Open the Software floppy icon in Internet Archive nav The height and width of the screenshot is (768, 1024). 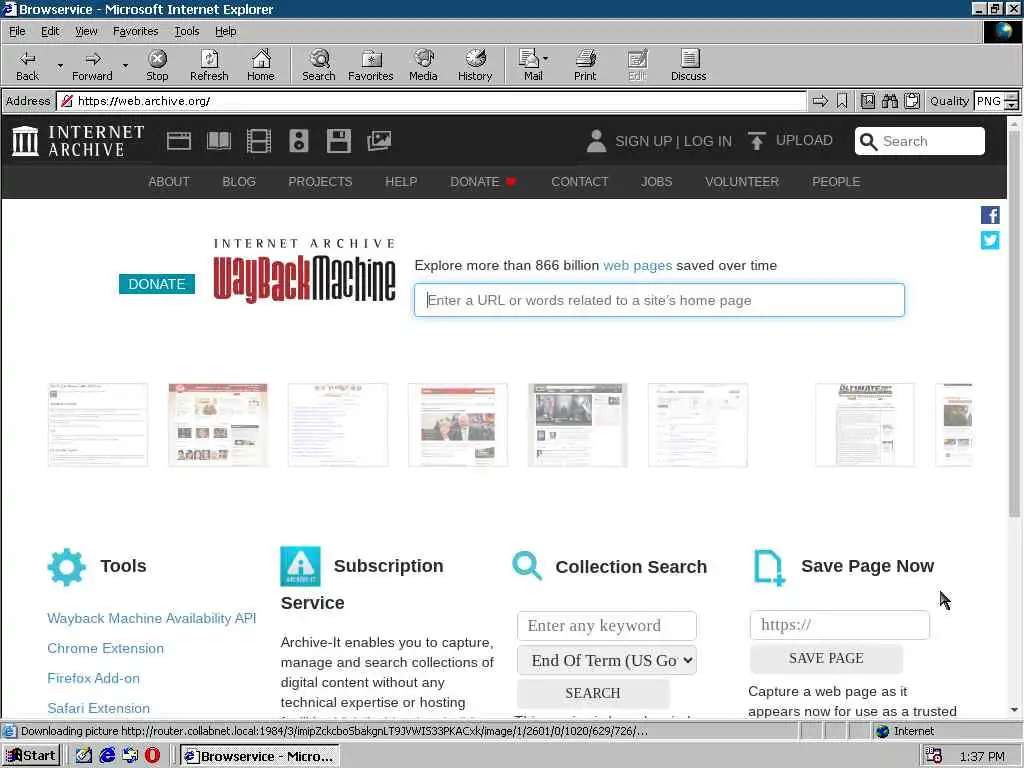click(x=338, y=141)
